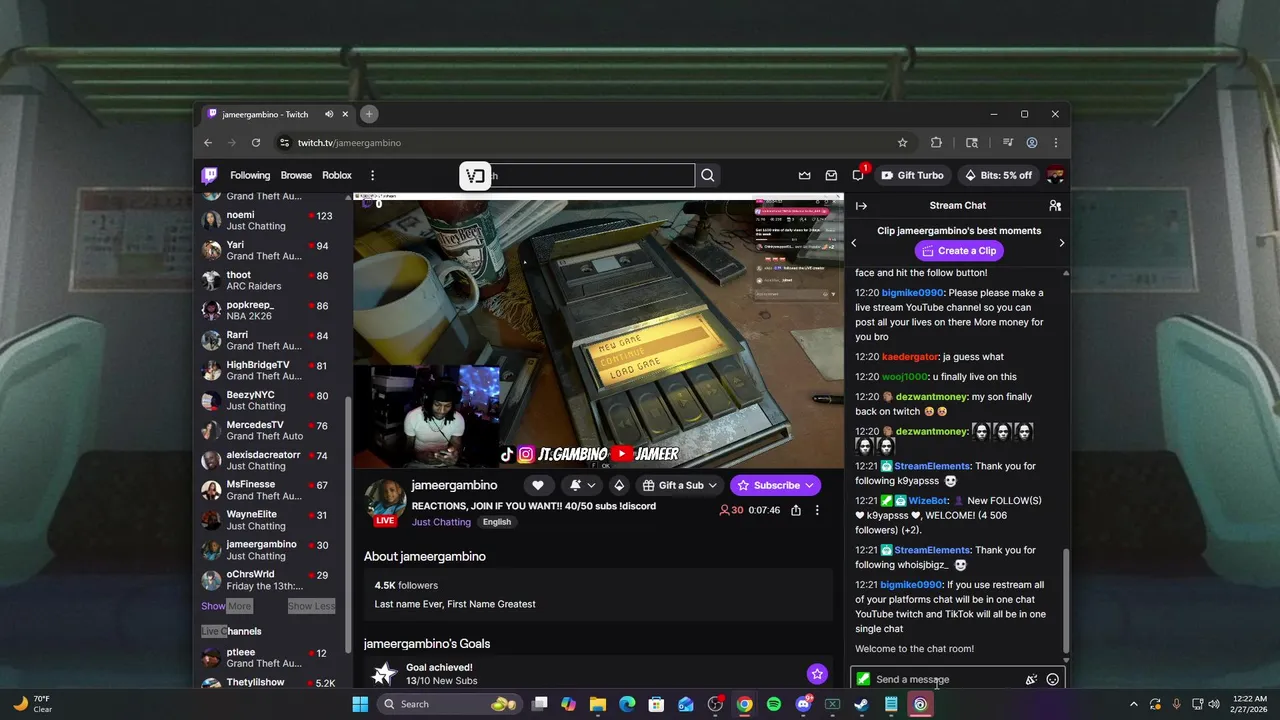1280x720 pixels.
Task: Click the streamer webcam overlay in video
Action: (x=427, y=416)
